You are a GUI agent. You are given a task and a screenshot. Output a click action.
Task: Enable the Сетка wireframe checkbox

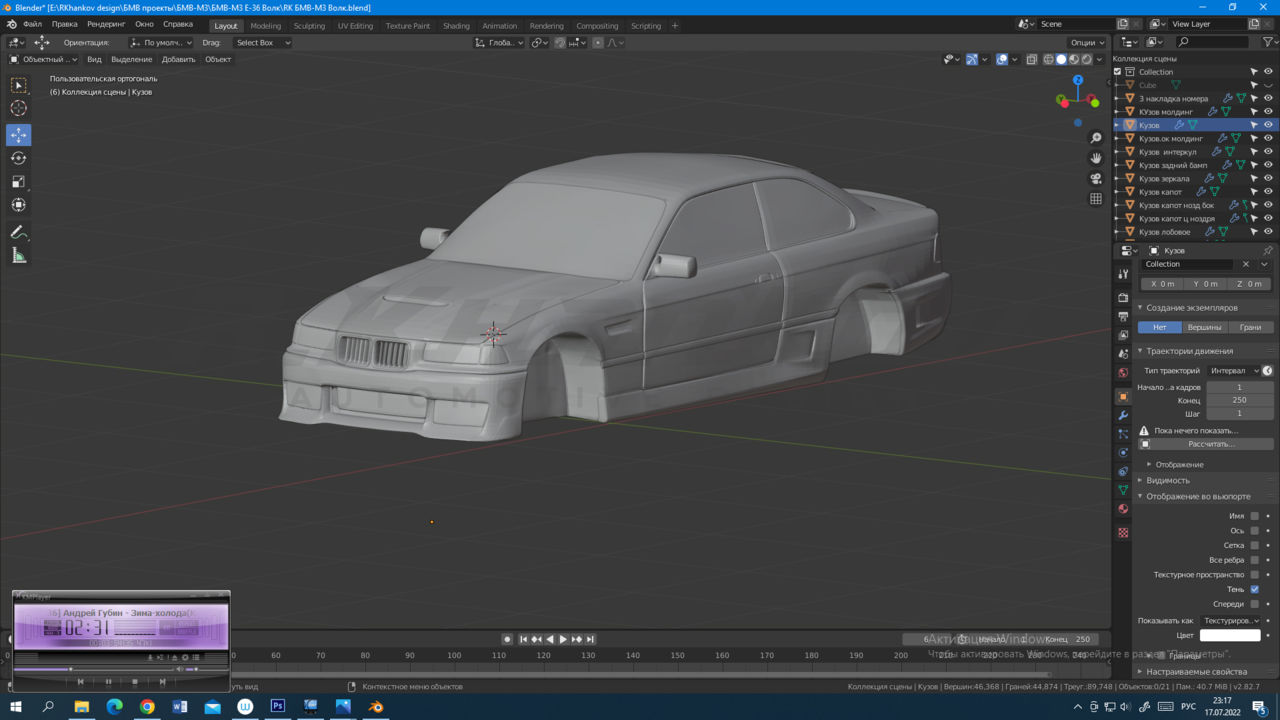(x=1255, y=545)
